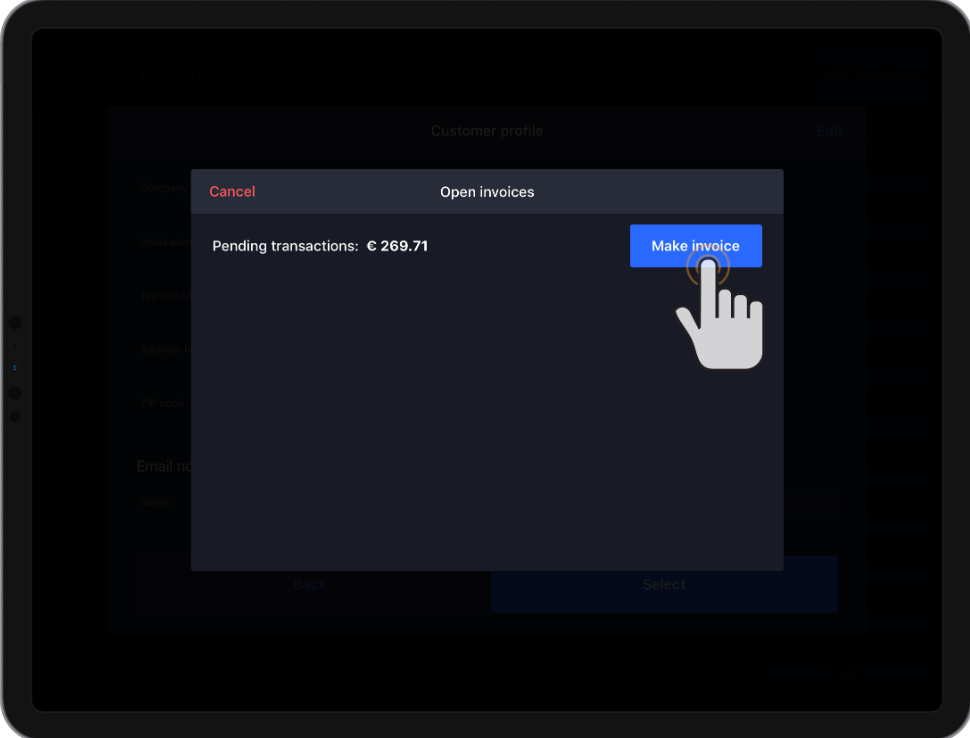Click the Email section heading

[162, 466]
